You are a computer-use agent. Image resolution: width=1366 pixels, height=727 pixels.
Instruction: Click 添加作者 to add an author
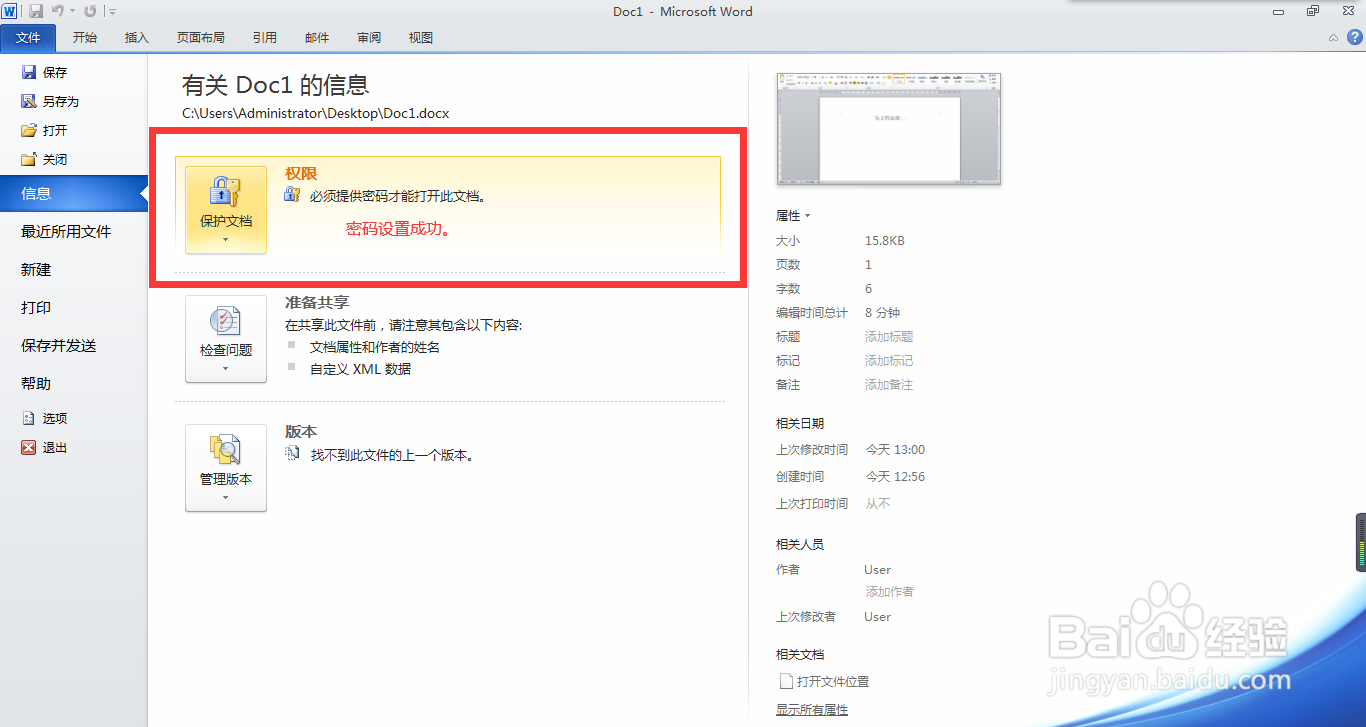[889, 591]
